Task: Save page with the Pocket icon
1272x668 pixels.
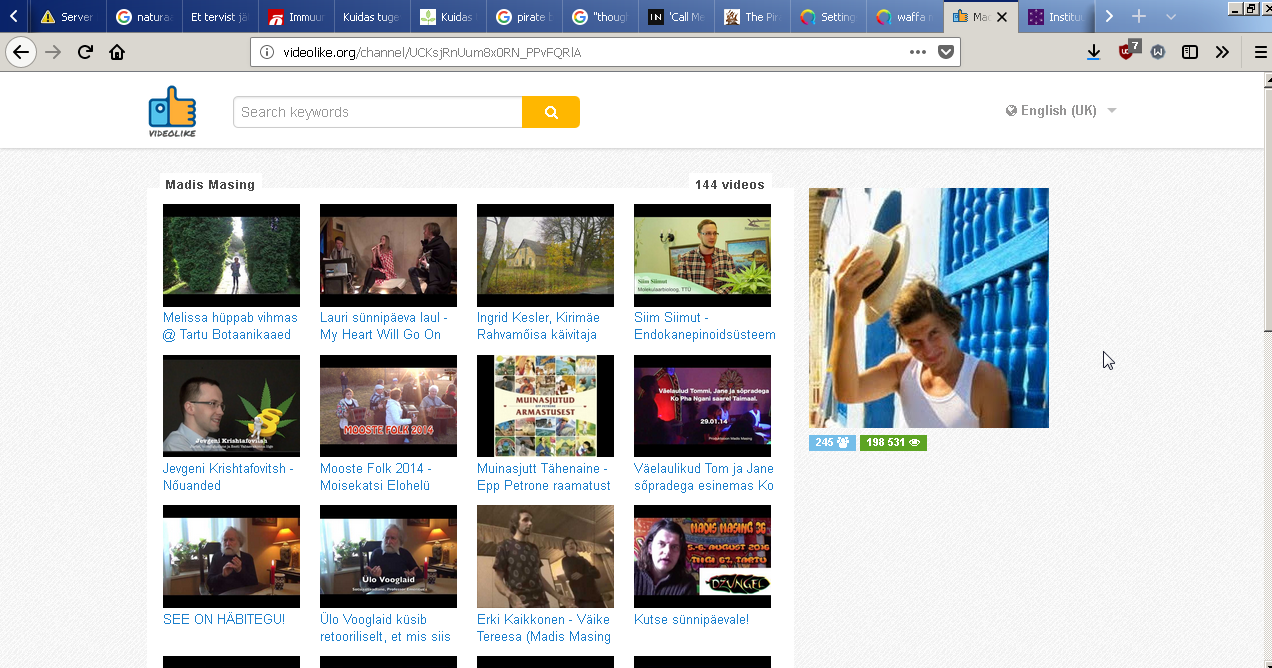Action: pos(945,53)
